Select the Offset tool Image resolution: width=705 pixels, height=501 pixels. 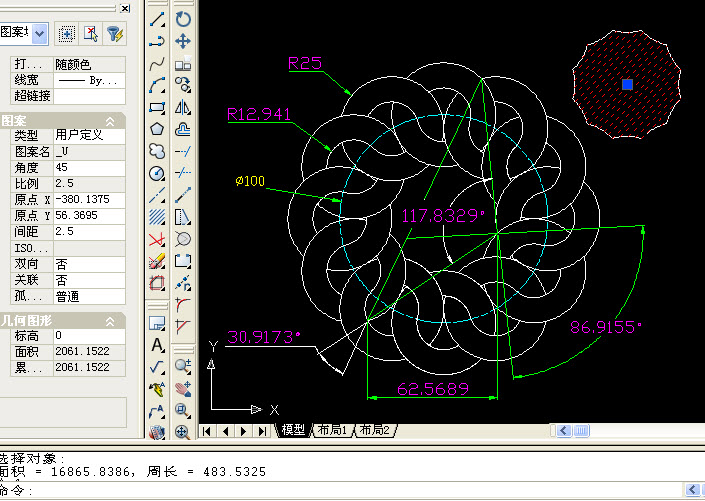click(x=183, y=130)
